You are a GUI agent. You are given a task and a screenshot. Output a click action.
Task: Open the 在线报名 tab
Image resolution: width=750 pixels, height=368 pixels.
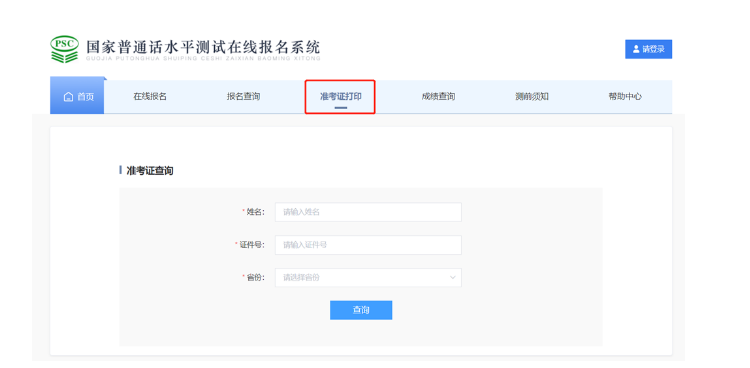(150, 97)
